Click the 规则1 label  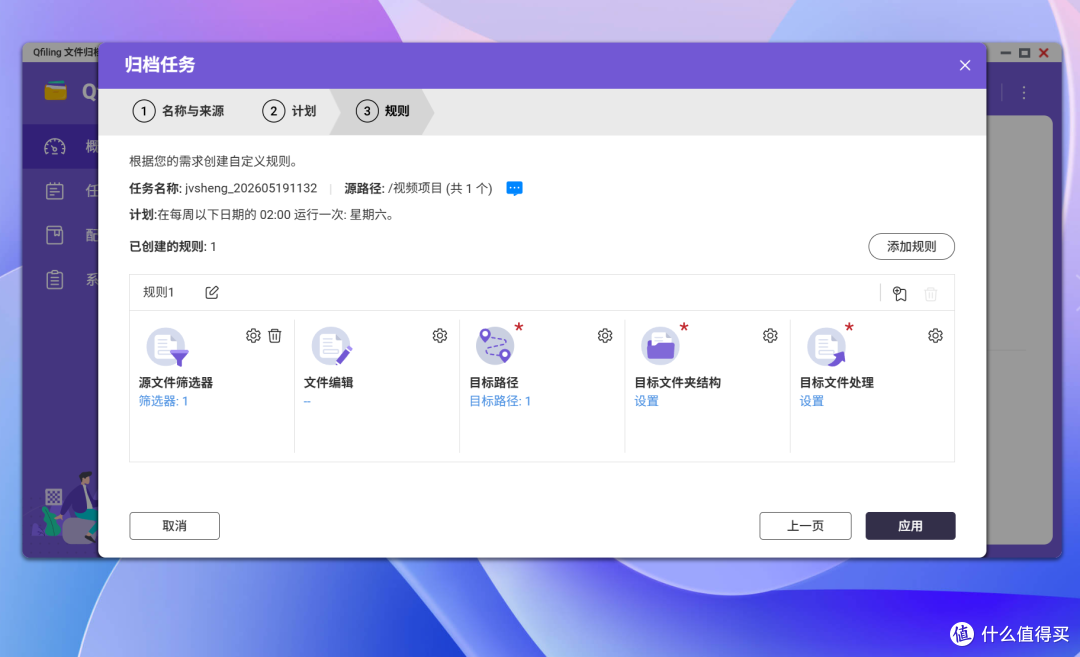tap(158, 293)
